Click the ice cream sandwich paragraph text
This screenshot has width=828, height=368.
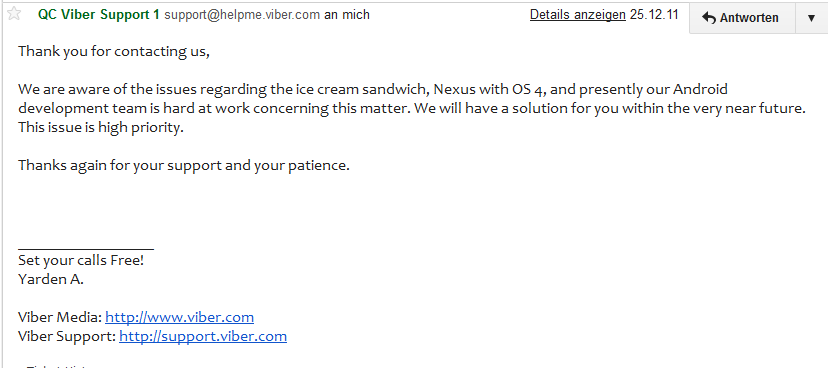tap(412, 108)
